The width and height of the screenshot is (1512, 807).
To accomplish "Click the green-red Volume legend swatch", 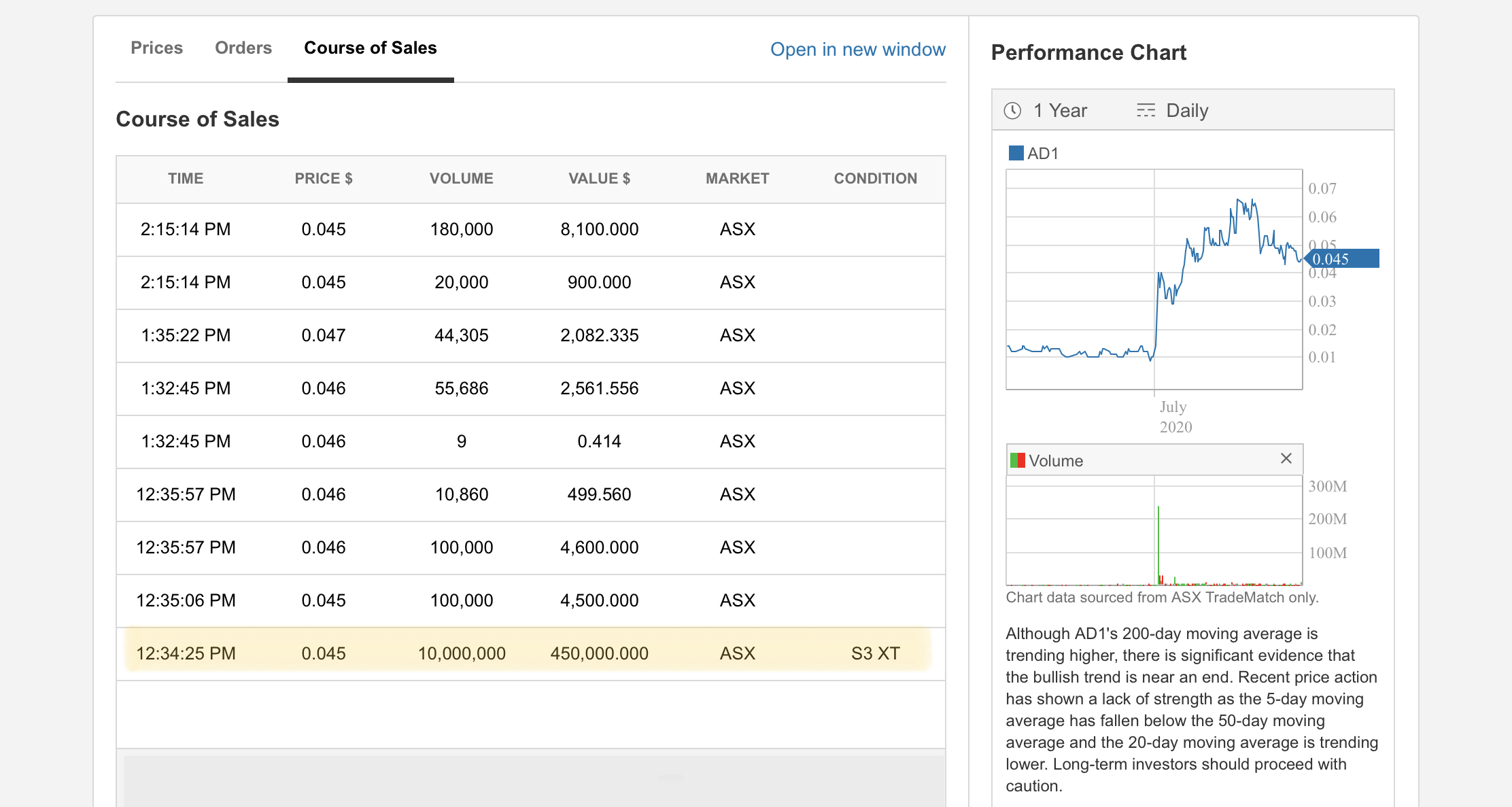I will (x=1017, y=460).
